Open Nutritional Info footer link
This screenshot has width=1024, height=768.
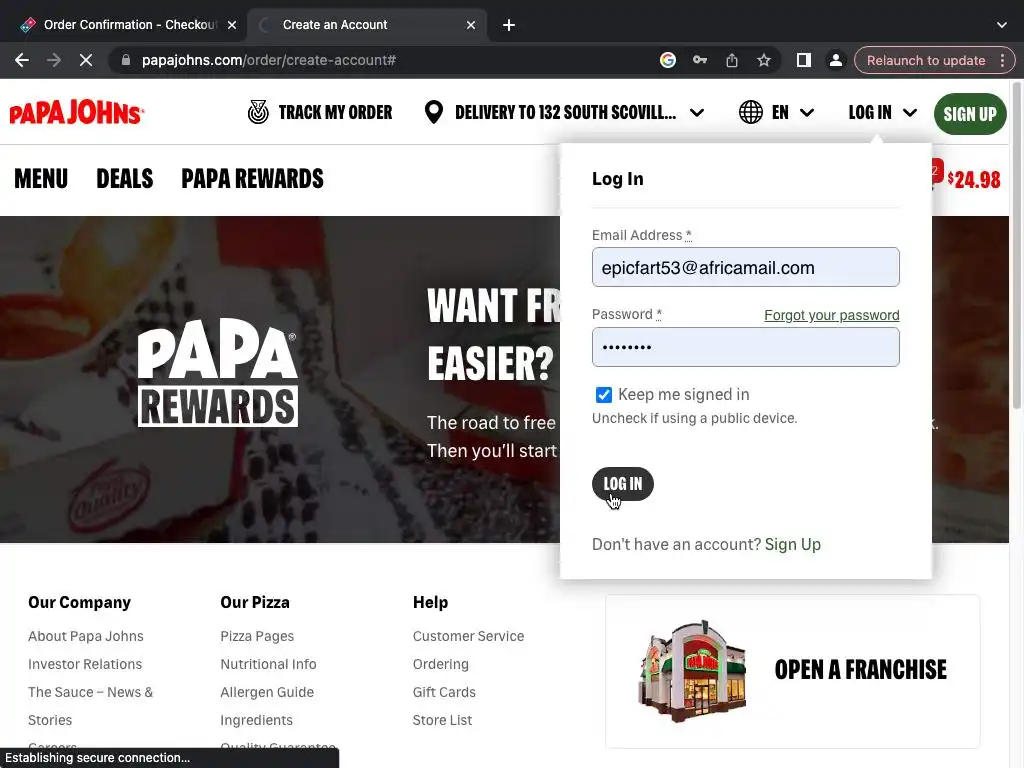click(x=268, y=664)
